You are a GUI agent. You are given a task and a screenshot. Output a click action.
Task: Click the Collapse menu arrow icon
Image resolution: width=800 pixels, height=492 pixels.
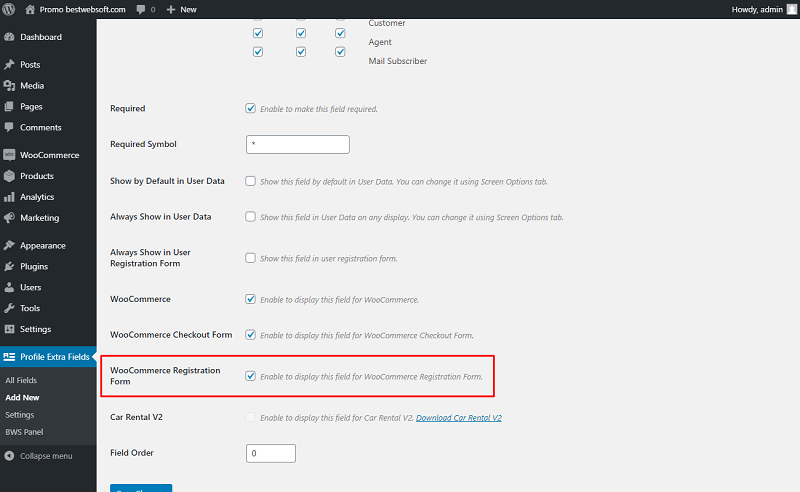pyautogui.click(x=9, y=456)
